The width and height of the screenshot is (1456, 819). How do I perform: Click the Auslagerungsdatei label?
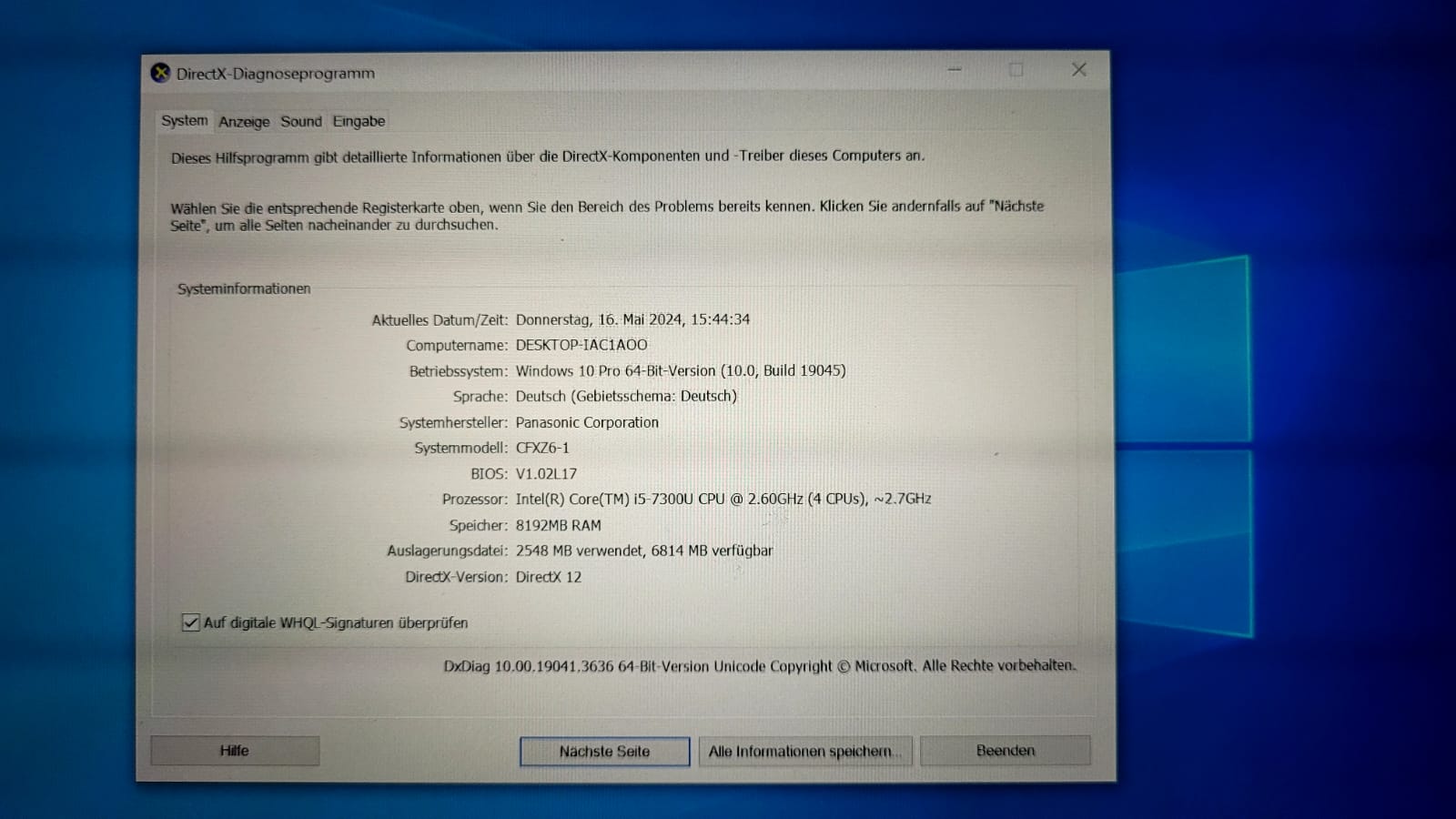[x=447, y=551]
